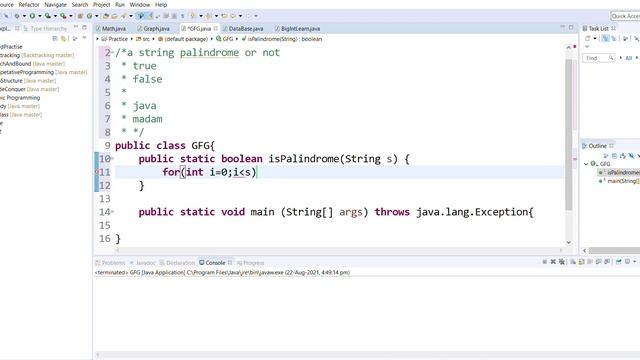640x360 pixels.
Task: Click Remove All Terminated Launches in Console
Action: [562, 262]
